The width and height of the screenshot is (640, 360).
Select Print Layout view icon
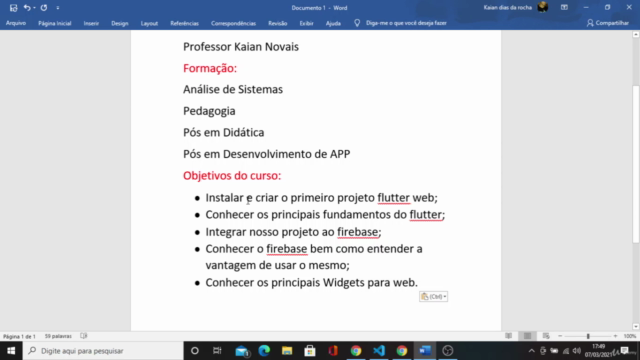tap(527, 336)
